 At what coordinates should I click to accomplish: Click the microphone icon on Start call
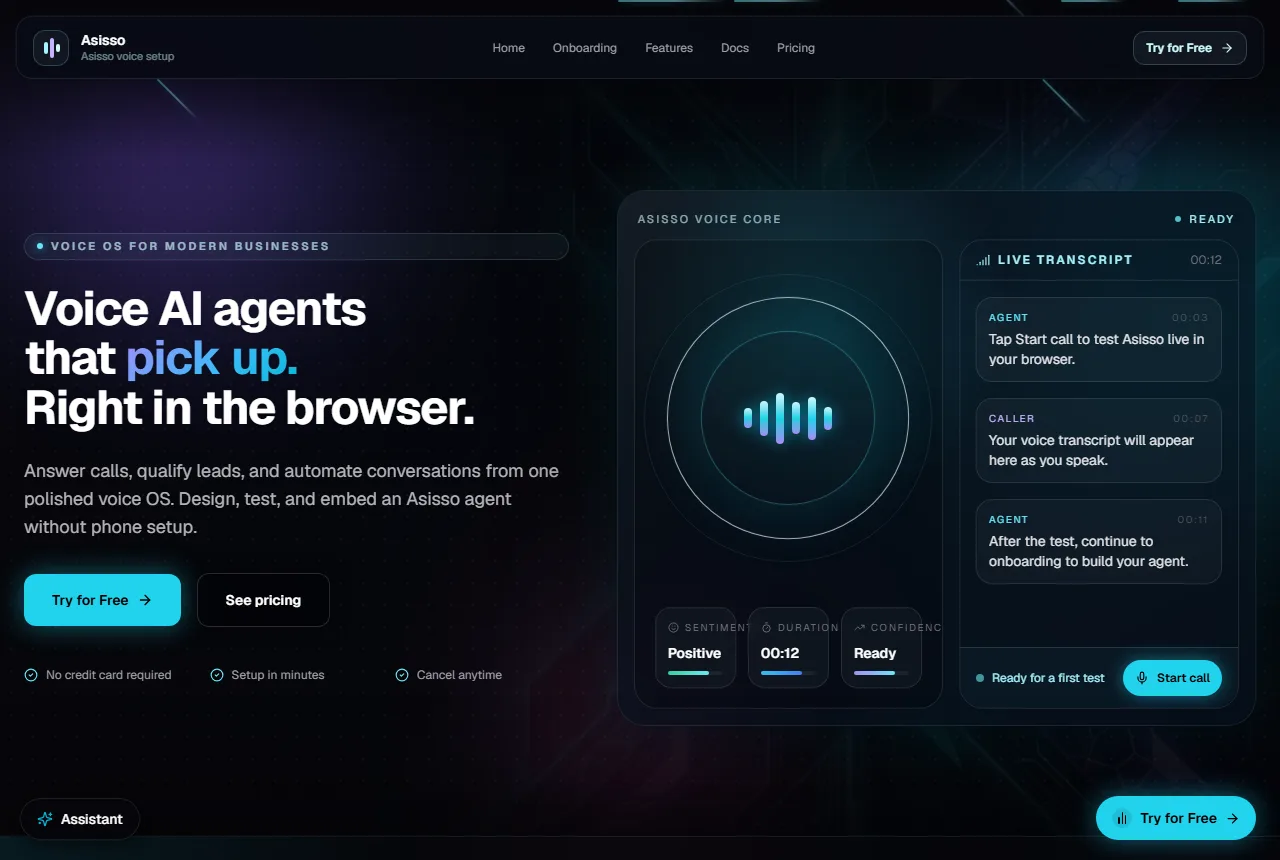pos(1142,678)
